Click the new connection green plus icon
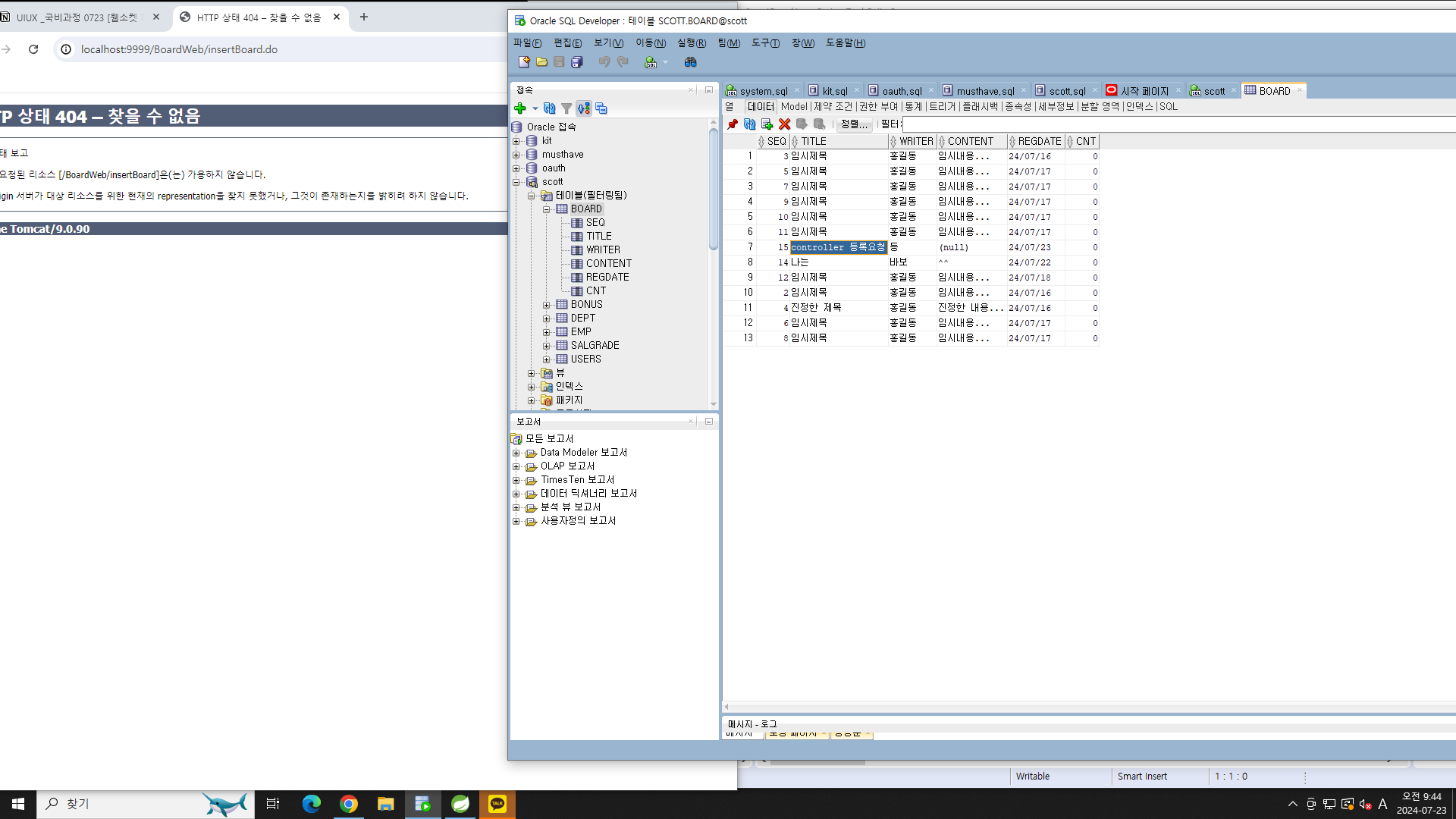 [520, 108]
